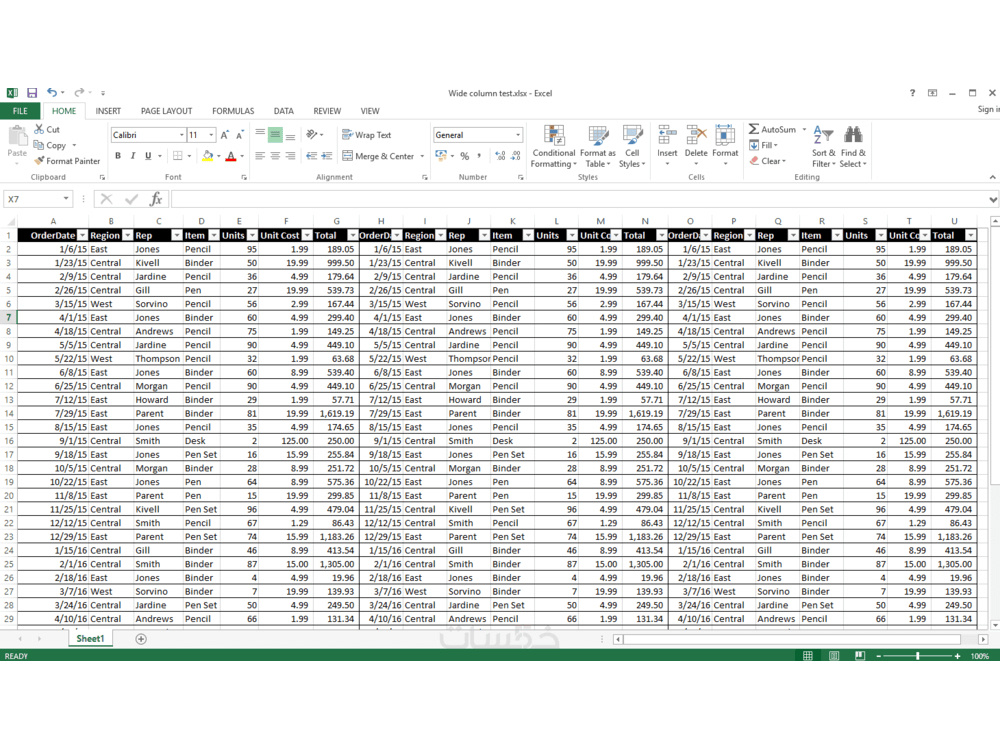The height and width of the screenshot is (750, 1000).
Task: Click the zoom slider handle
Action: tap(918, 656)
